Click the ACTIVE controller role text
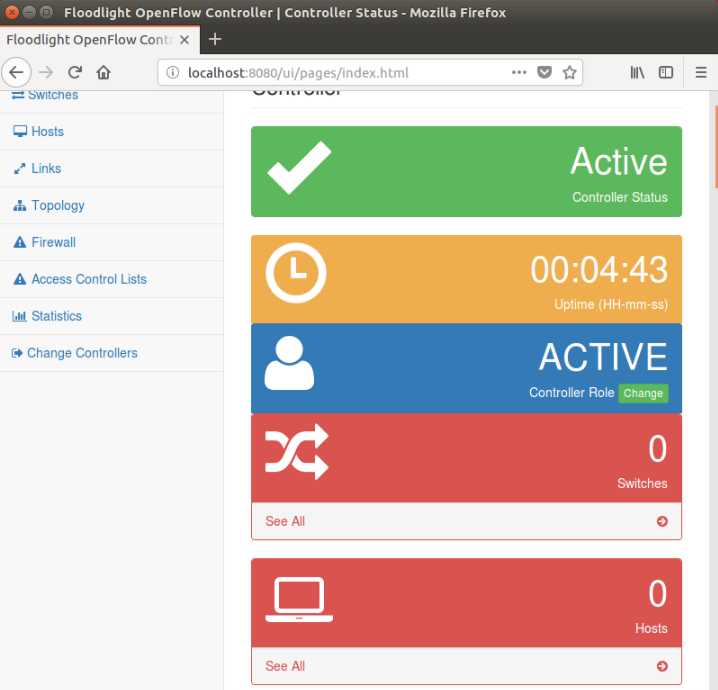Viewport: 718px width, 690px height. pyautogui.click(x=603, y=357)
